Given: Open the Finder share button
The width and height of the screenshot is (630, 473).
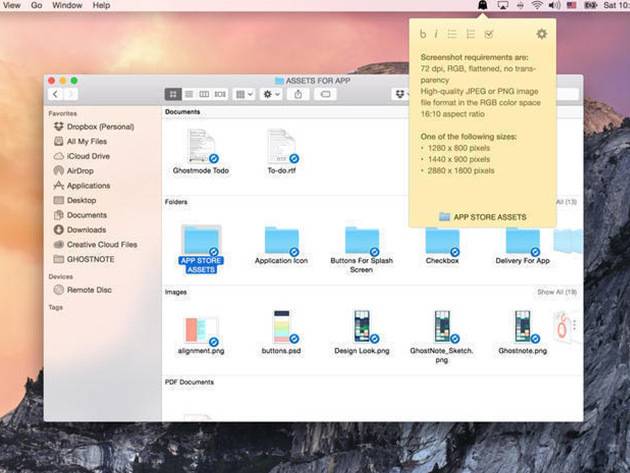Looking at the screenshot, I should point(298,94).
